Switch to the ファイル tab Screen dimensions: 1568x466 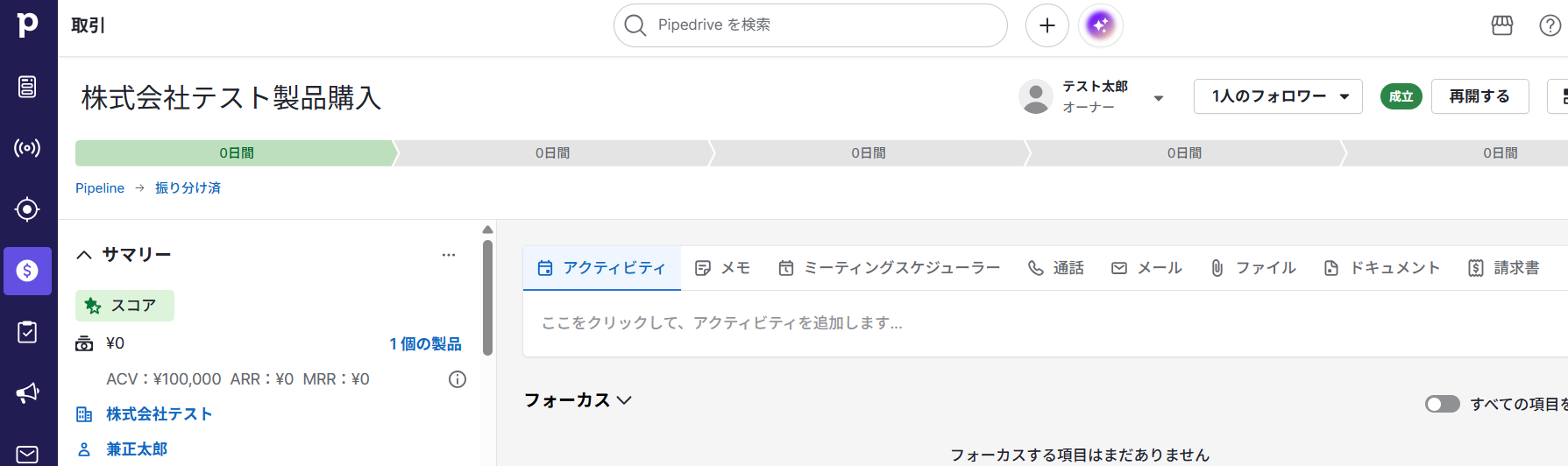pos(1252,268)
